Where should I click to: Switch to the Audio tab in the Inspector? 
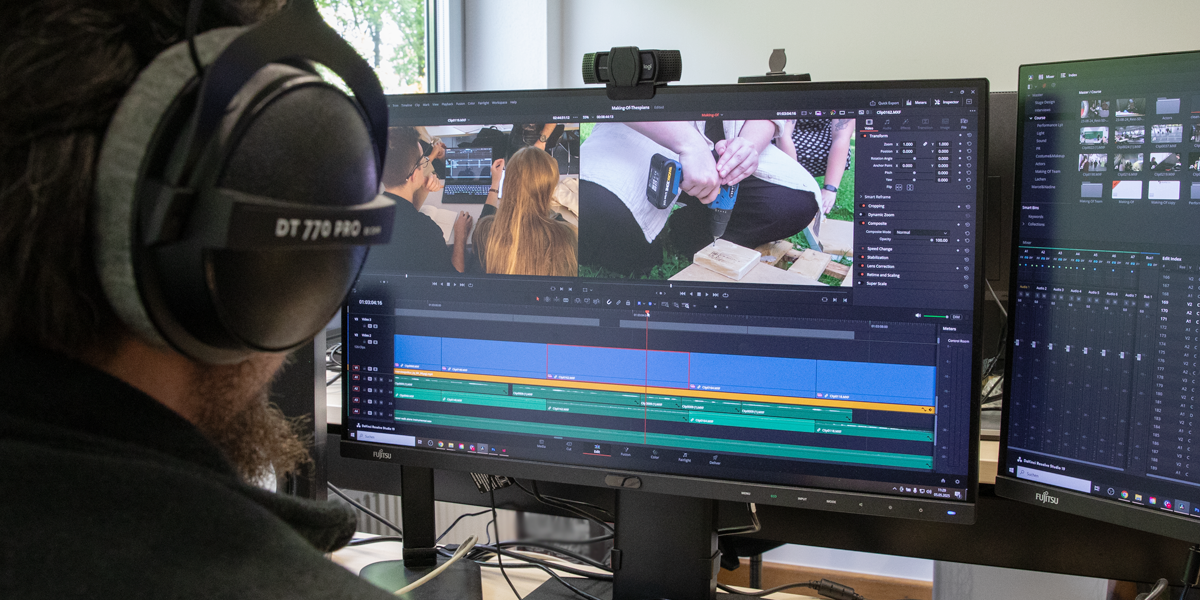pyautogui.click(x=886, y=126)
